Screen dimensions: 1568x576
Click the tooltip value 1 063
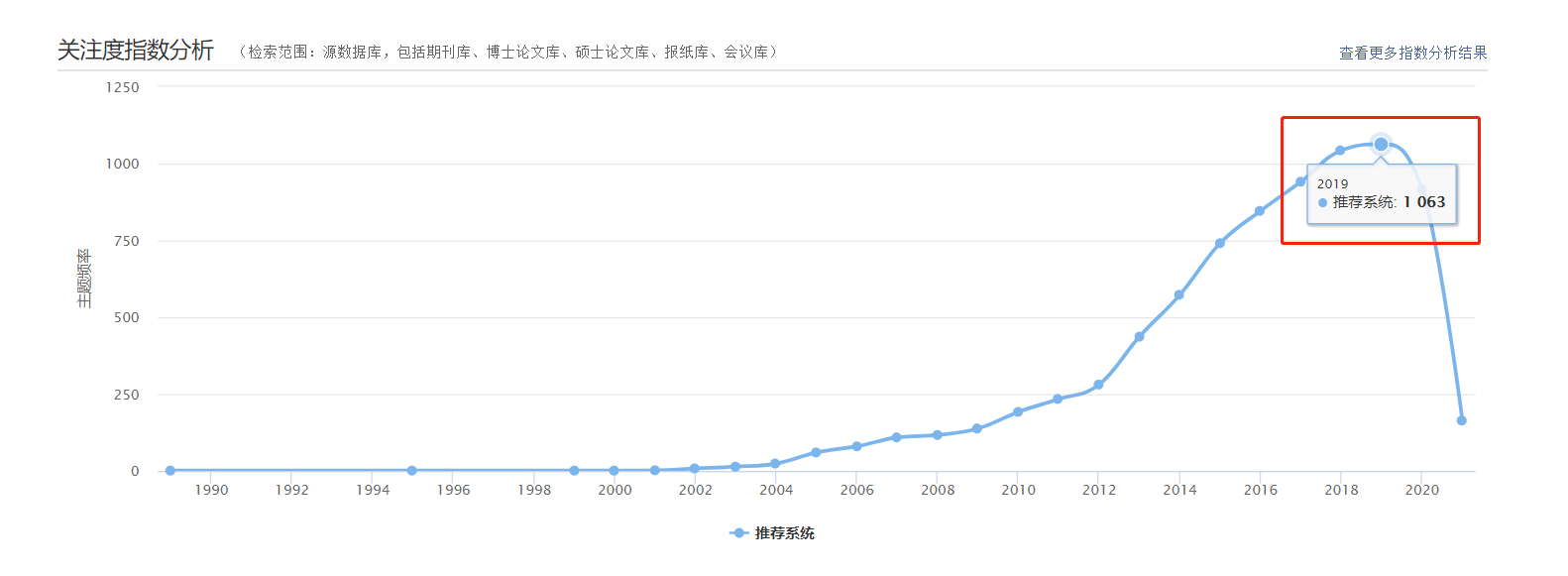[x=1424, y=202]
